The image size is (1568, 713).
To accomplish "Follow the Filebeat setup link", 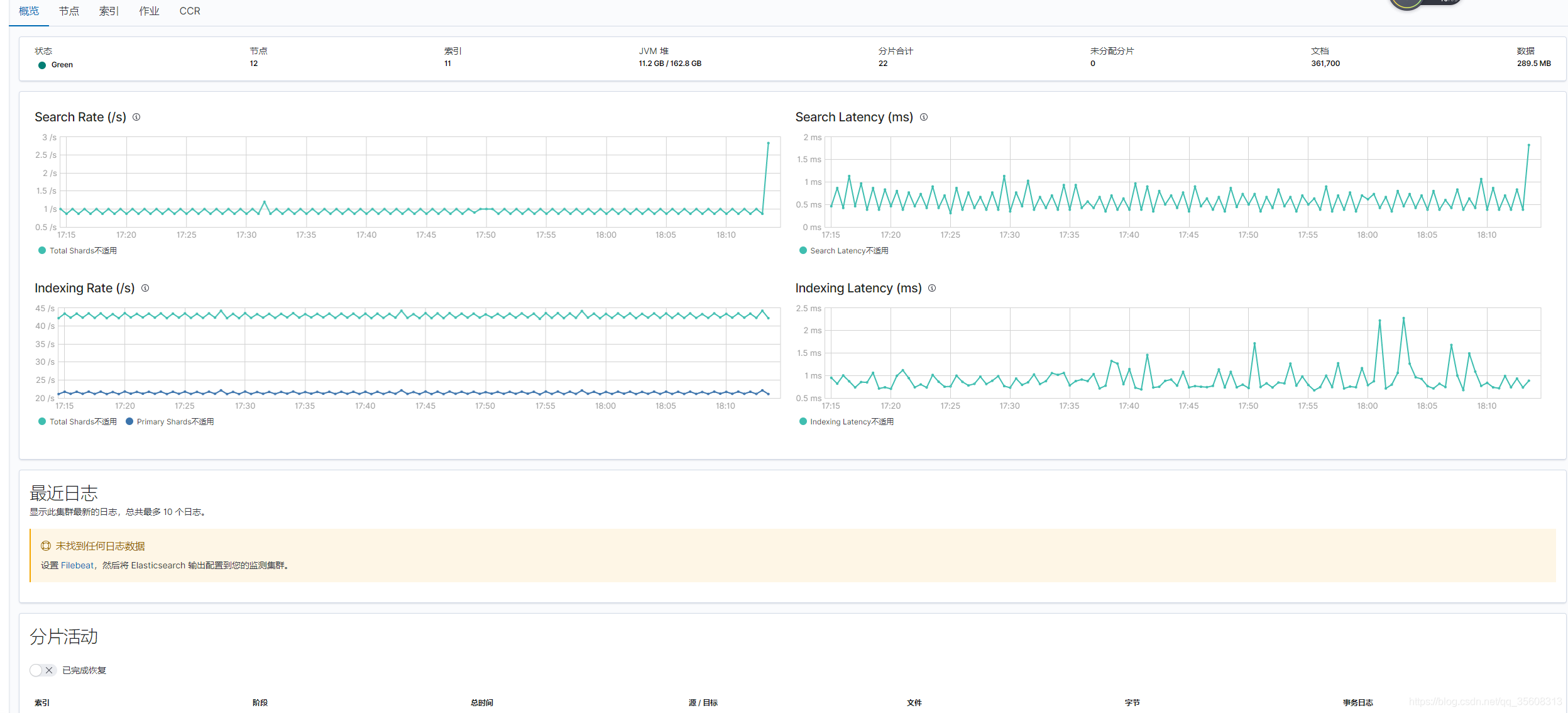I will 77,565.
